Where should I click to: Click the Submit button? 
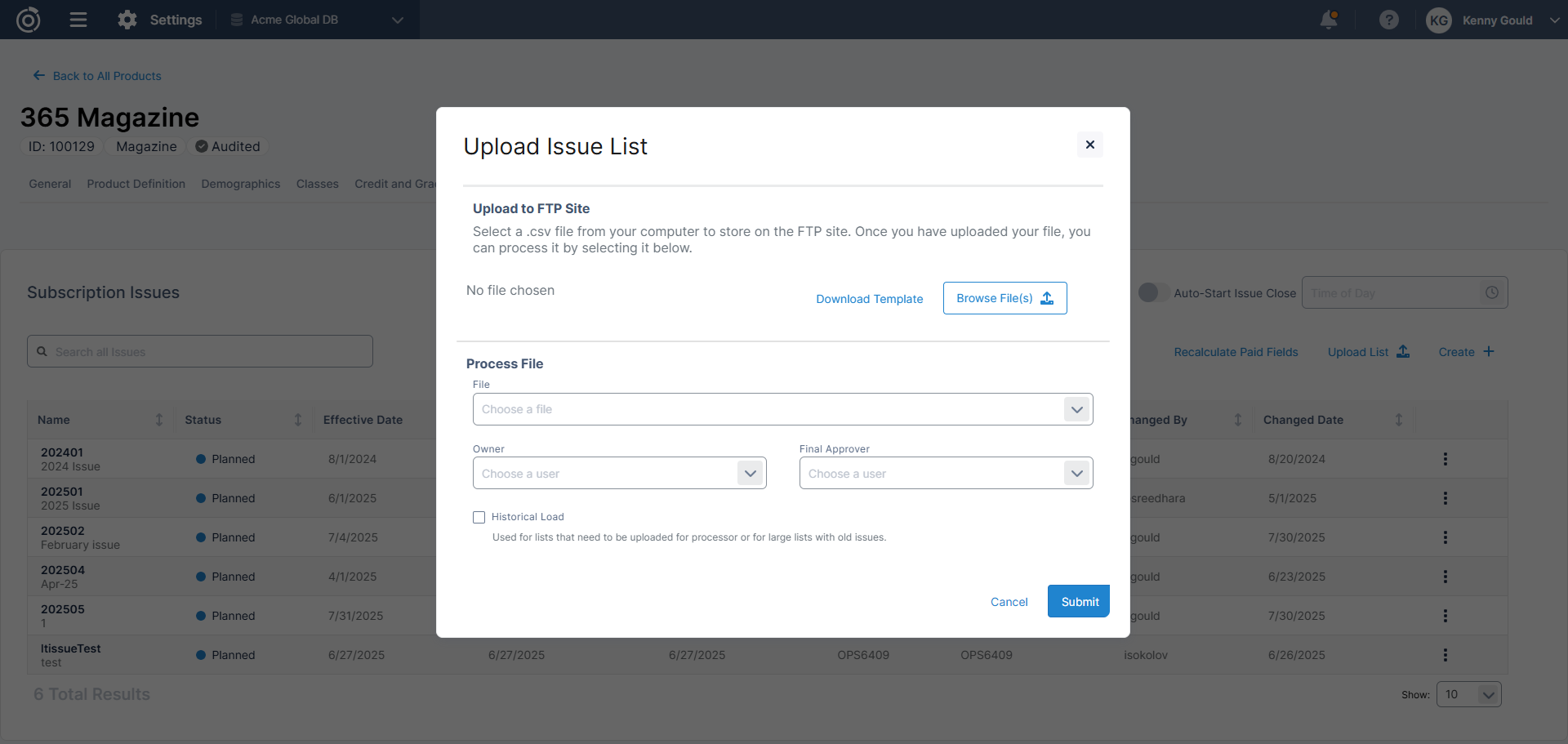pyautogui.click(x=1079, y=602)
